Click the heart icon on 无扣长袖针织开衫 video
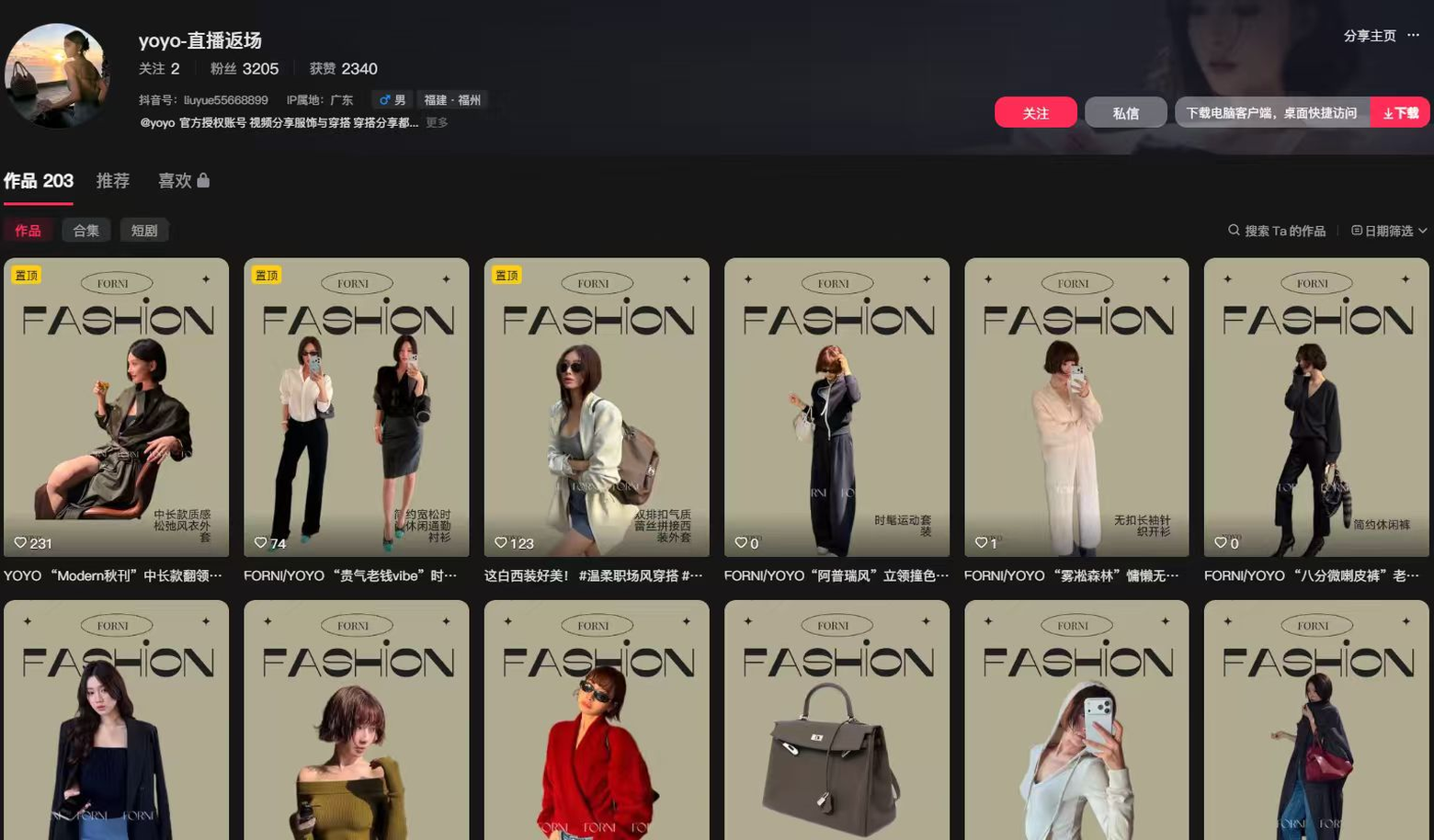 point(981,543)
